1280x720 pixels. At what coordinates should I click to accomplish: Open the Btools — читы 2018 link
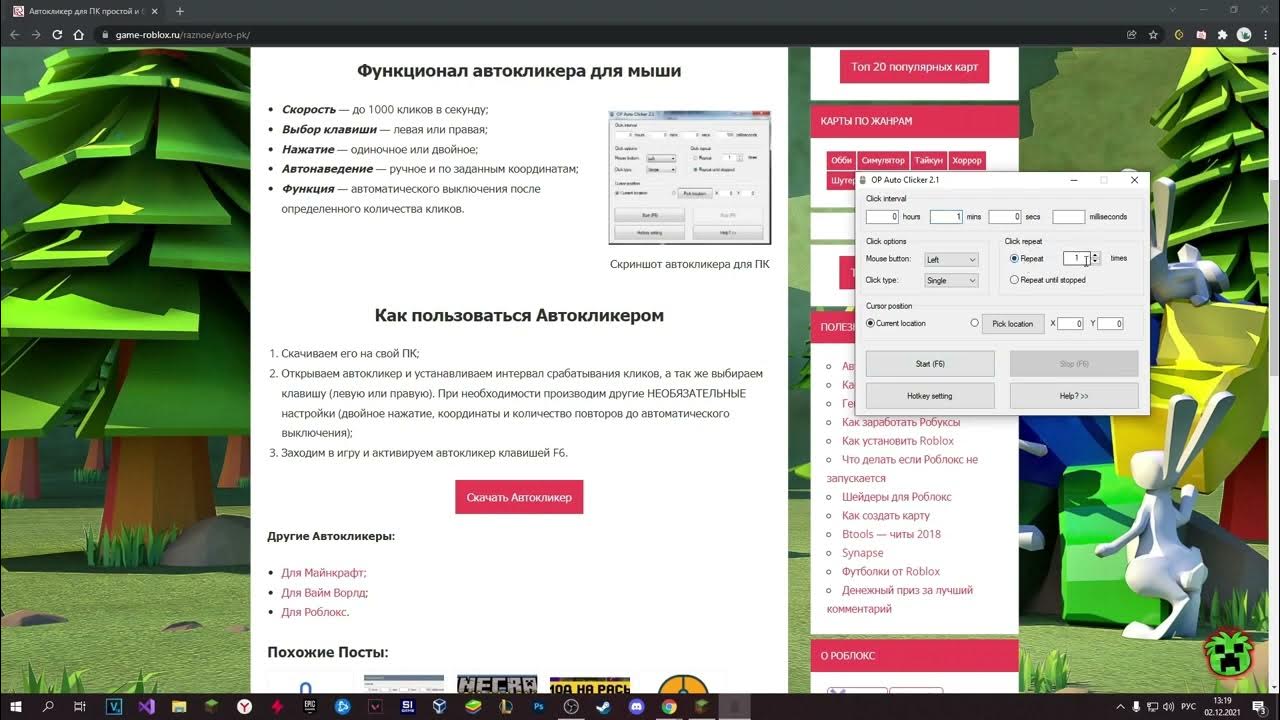click(x=891, y=534)
